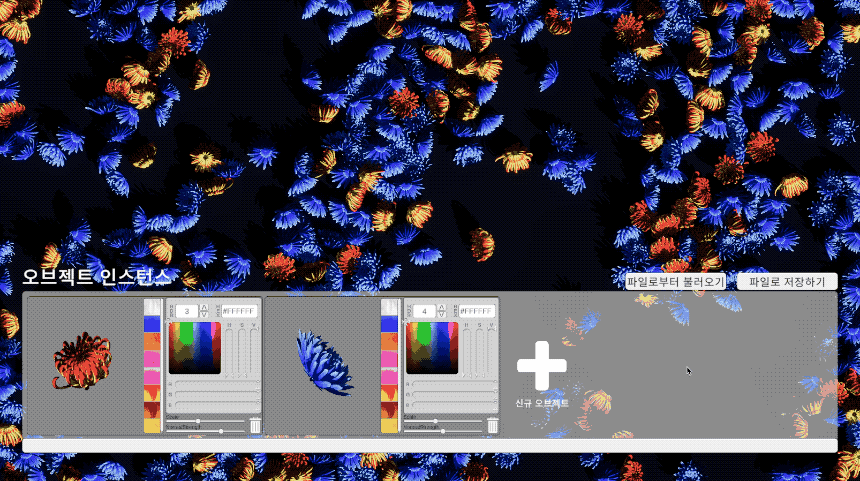Select the dark red palette swatch in blue flower panel
Image resolution: width=860 pixels, height=481 pixels.
389,410
